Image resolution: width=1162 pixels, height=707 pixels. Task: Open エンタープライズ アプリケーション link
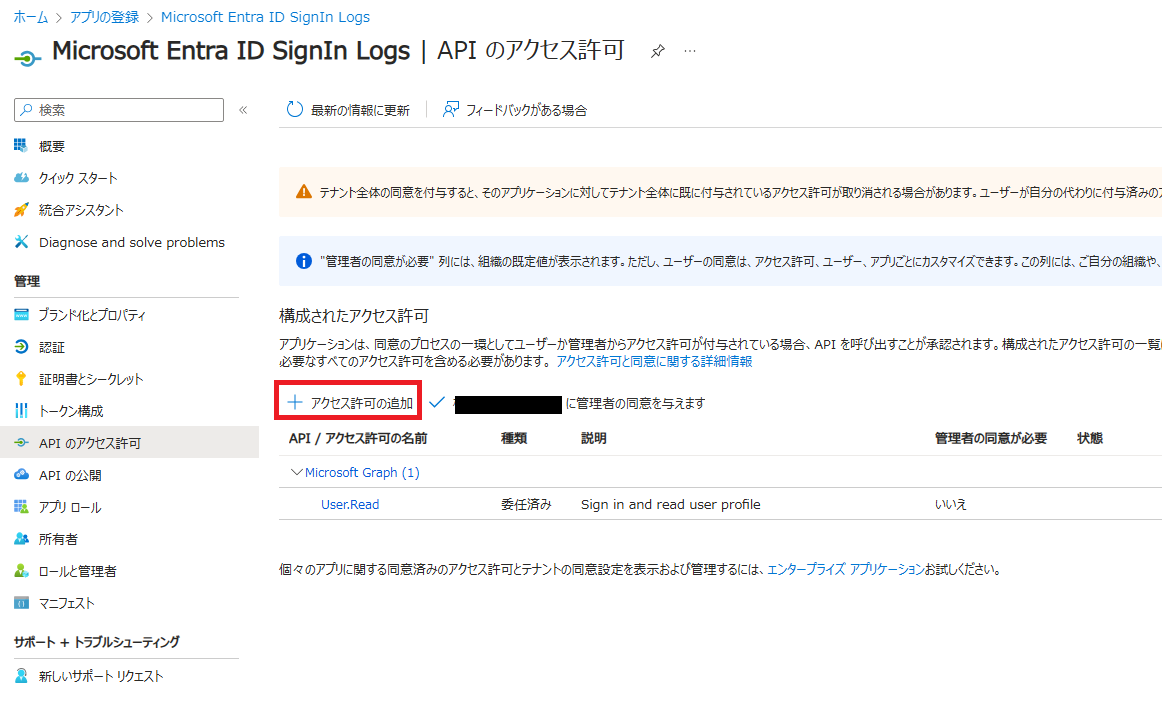[x=846, y=569]
